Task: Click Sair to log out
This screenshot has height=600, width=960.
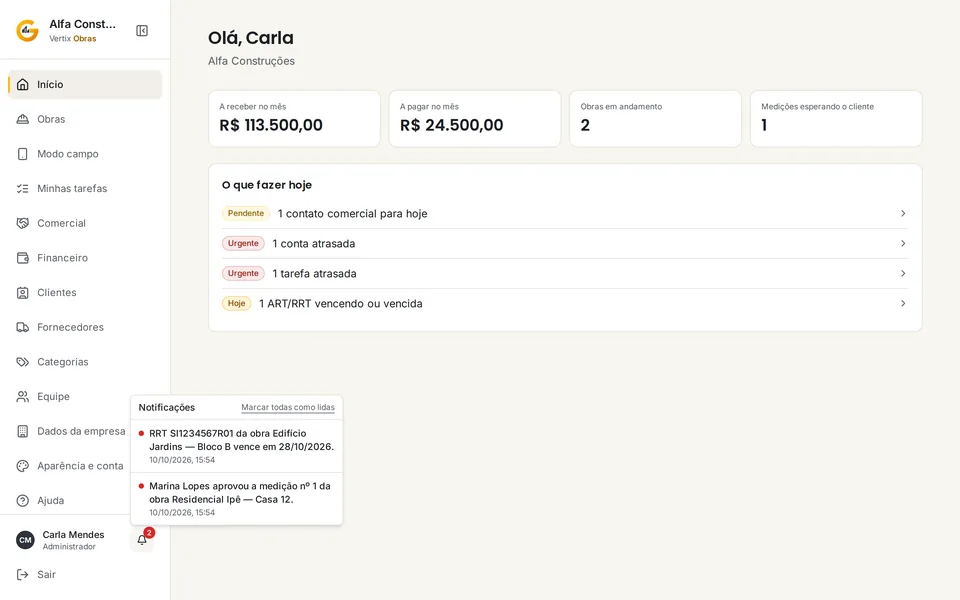Action: [x=85, y=574]
